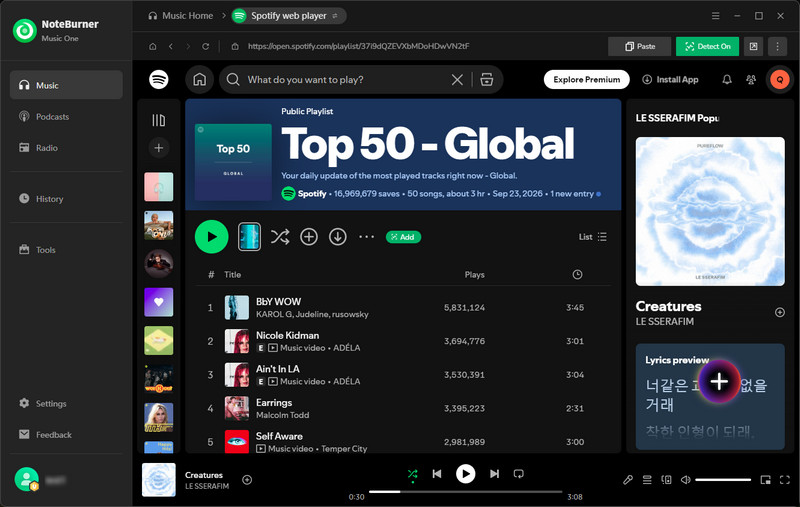Open the notifications bell
Screen dimensions: 800x507
click(x=727, y=80)
